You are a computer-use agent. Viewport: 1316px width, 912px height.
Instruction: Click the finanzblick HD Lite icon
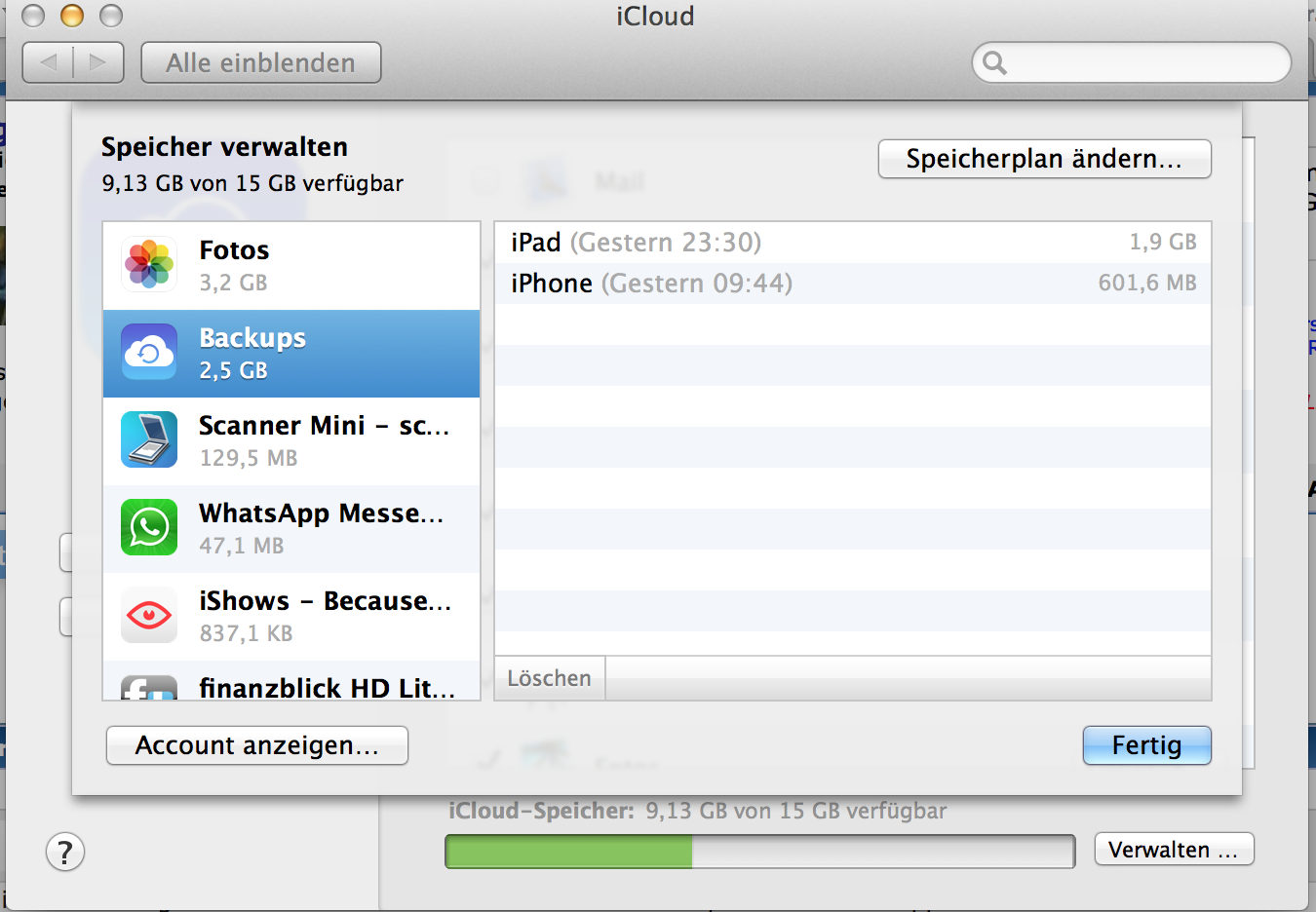149,687
